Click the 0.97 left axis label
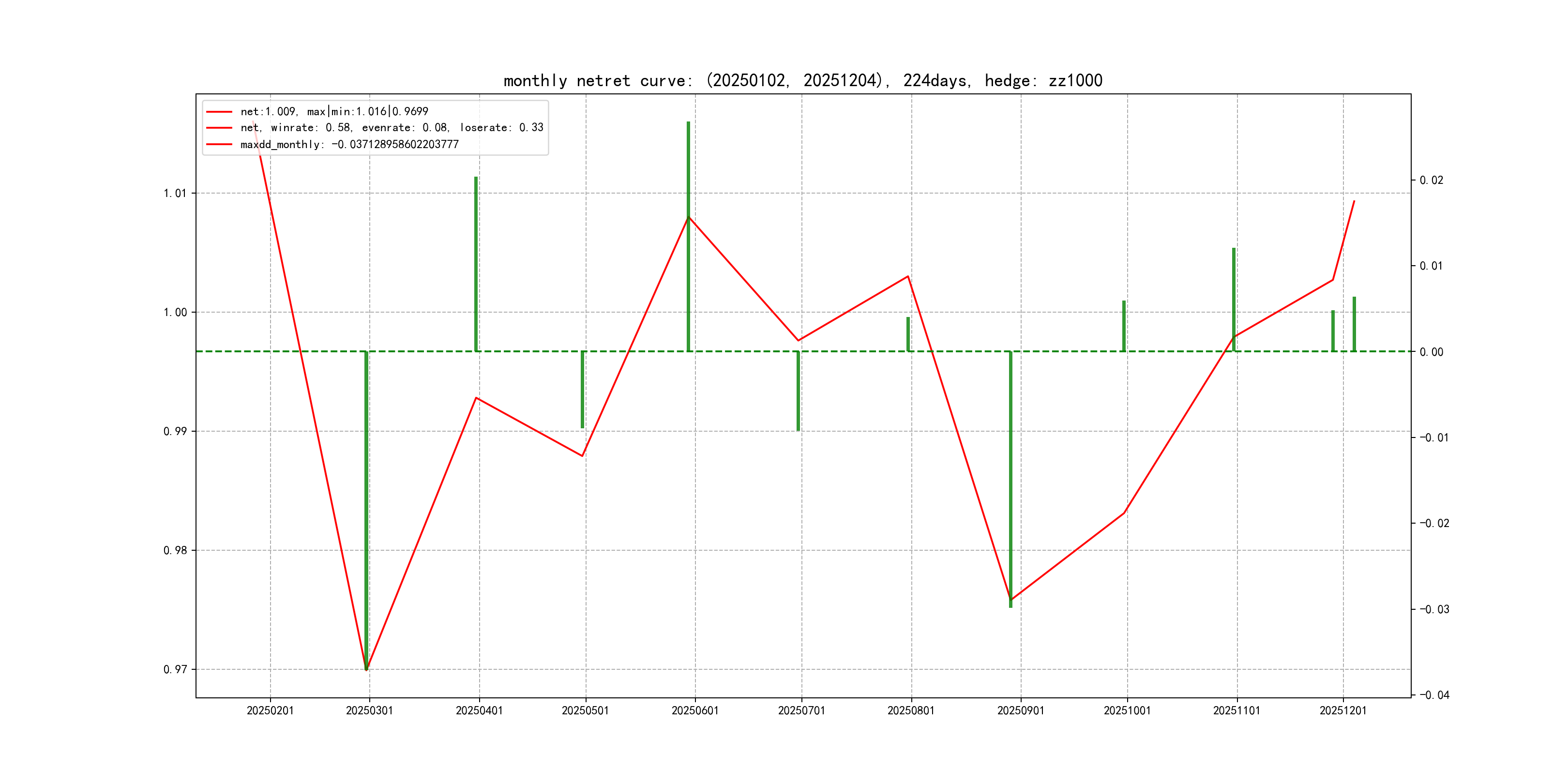Image resolution: width=1568 pixels, height=784 pixels. [175, 670]
